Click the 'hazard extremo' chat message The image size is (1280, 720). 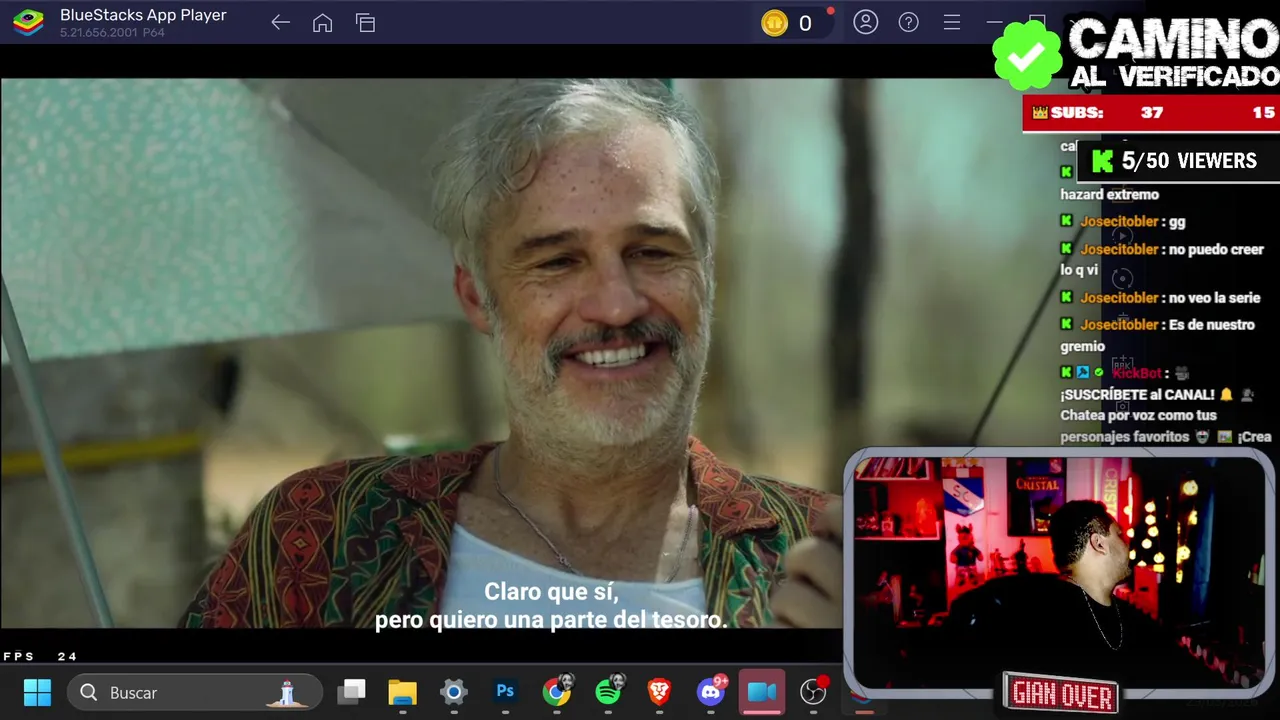point(1109,195)
